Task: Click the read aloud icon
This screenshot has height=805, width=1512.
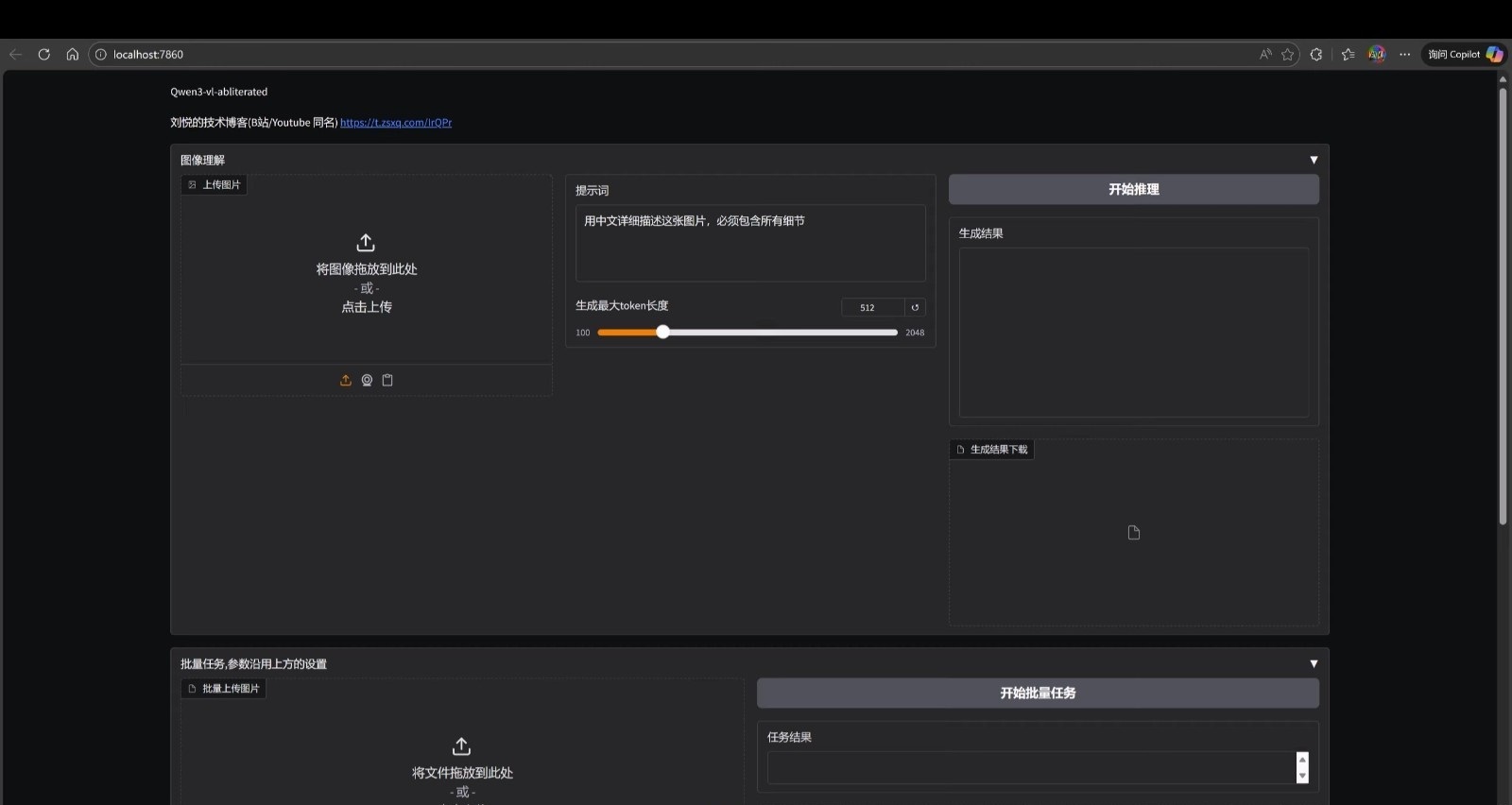Action: pyautogui.click(x=1265, y=54)
